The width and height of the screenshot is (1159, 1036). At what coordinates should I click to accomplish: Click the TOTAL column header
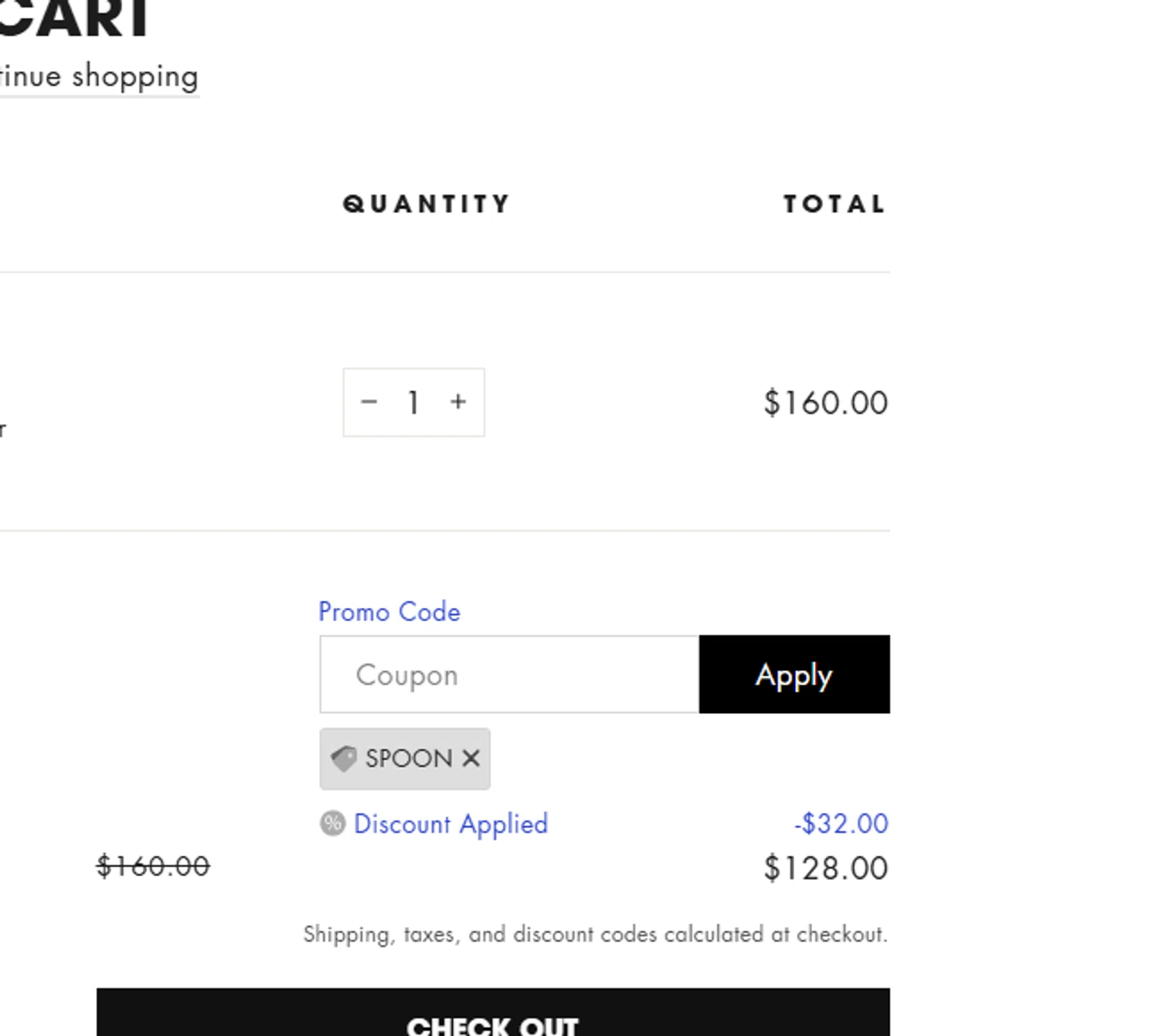coord(834,204)
